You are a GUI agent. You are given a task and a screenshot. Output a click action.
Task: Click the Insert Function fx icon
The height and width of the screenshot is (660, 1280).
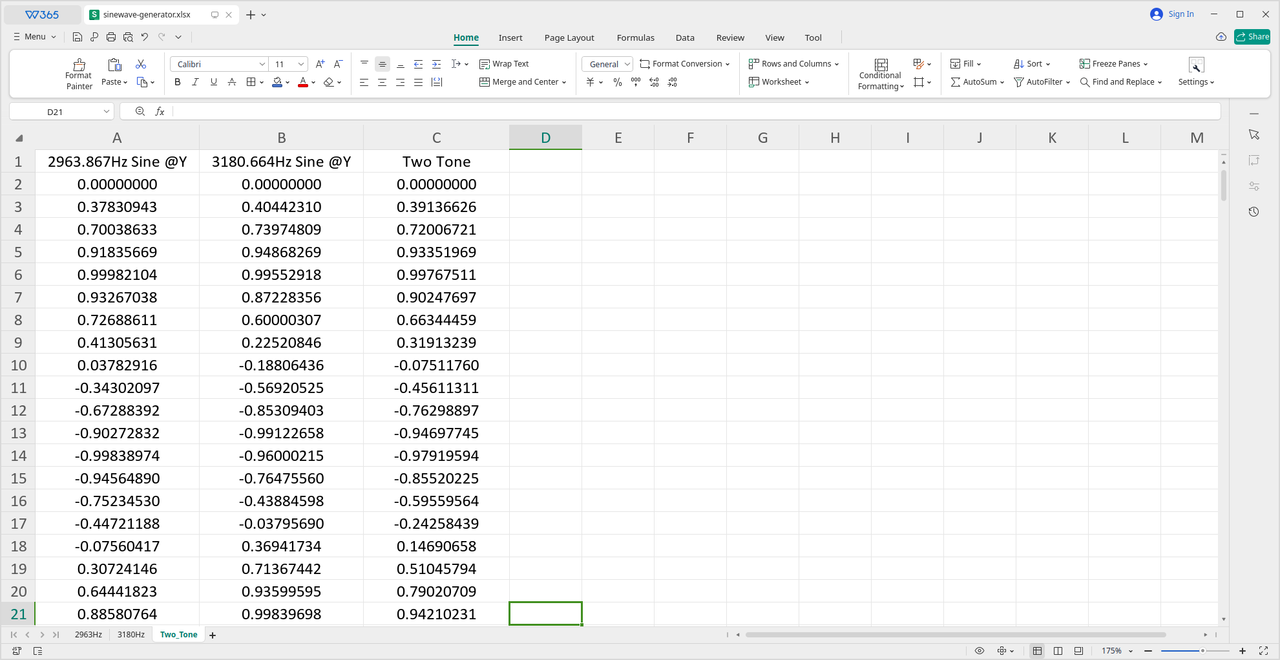click(x=159, y=112)
